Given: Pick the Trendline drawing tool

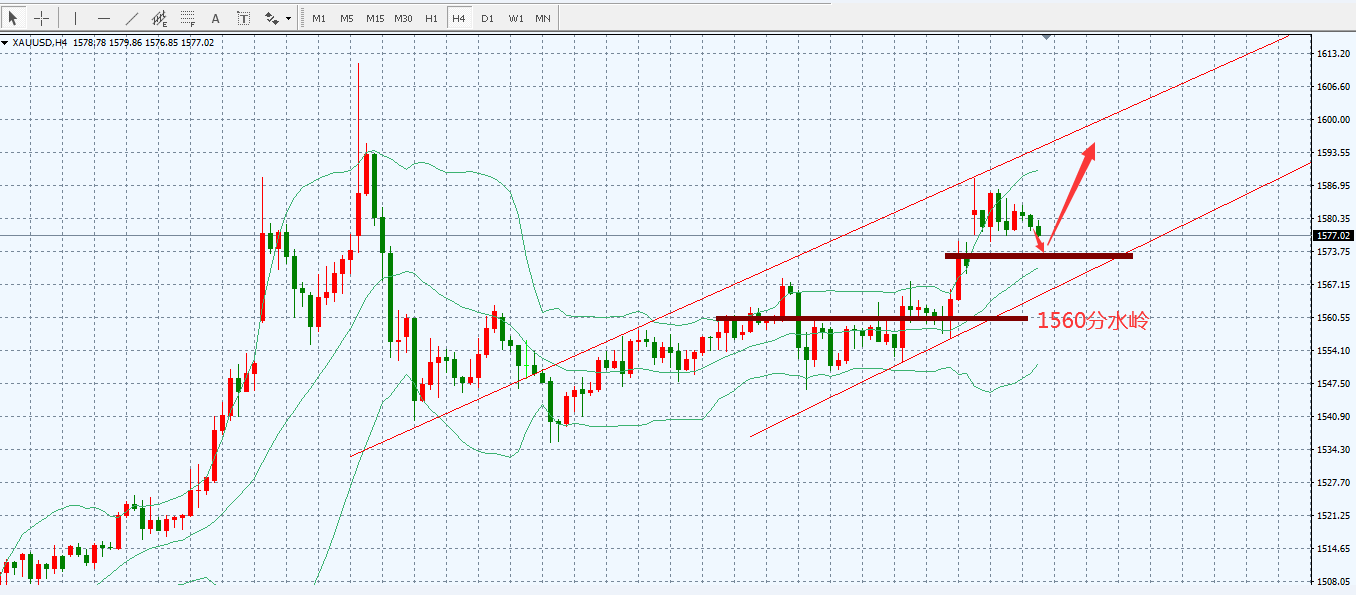Looking at the screenshot, I should [132, 18].
